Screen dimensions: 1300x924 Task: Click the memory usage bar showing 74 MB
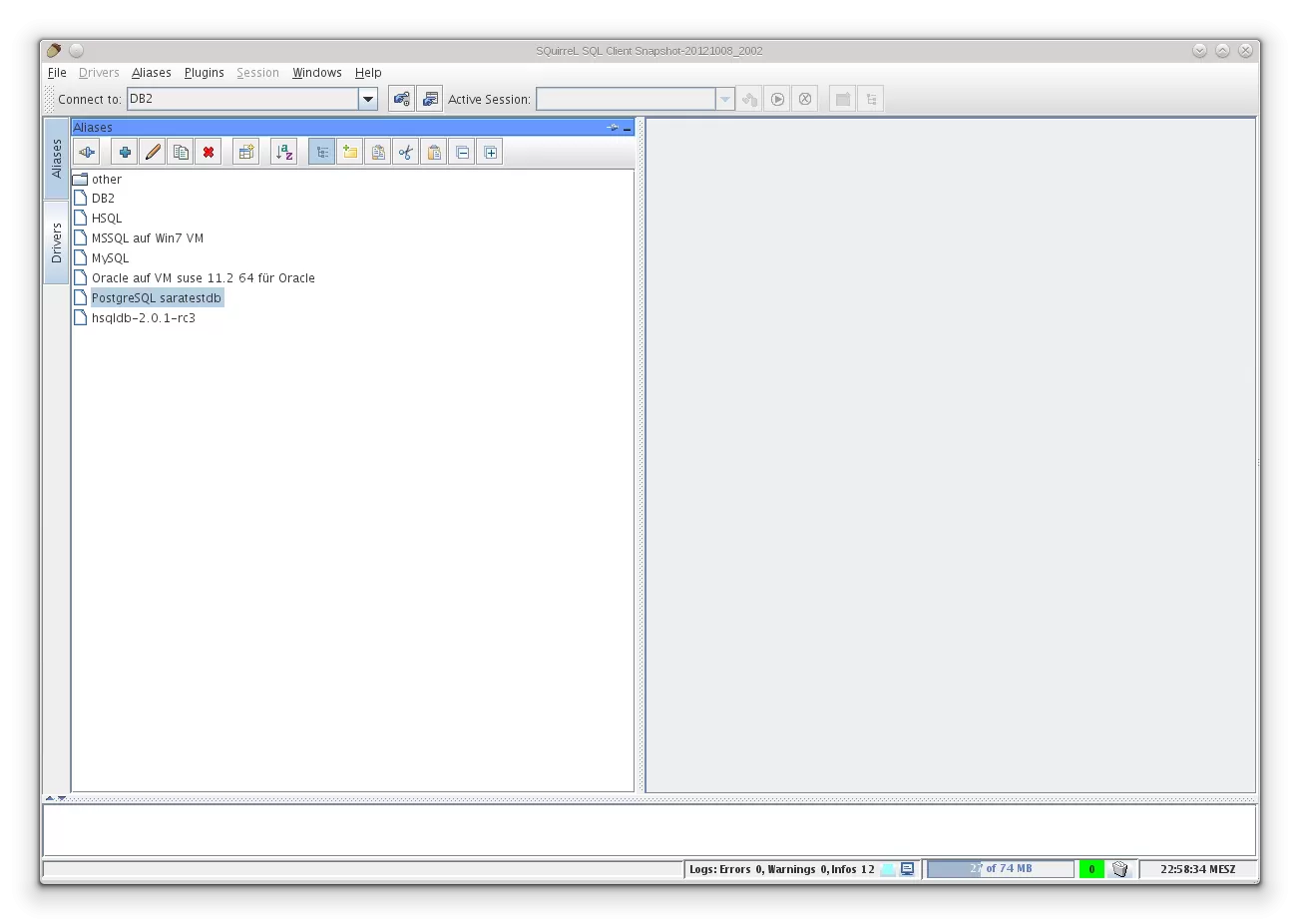click(x=1000, y=868)
